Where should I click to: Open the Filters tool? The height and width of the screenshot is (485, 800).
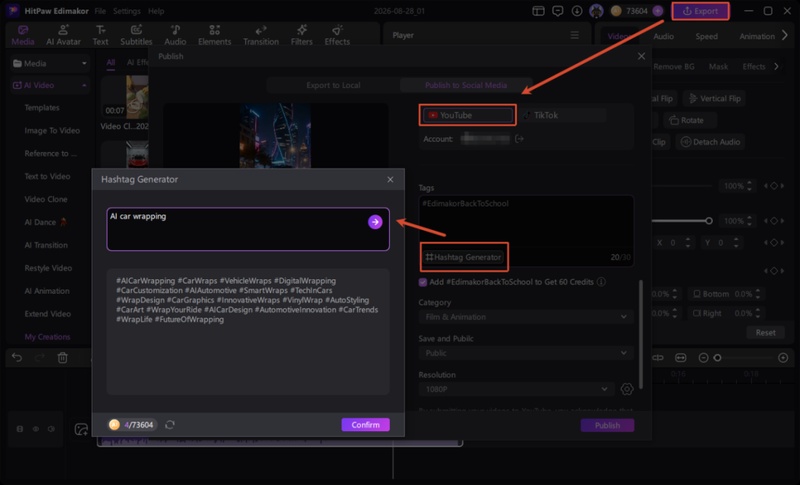coord(302,35)
